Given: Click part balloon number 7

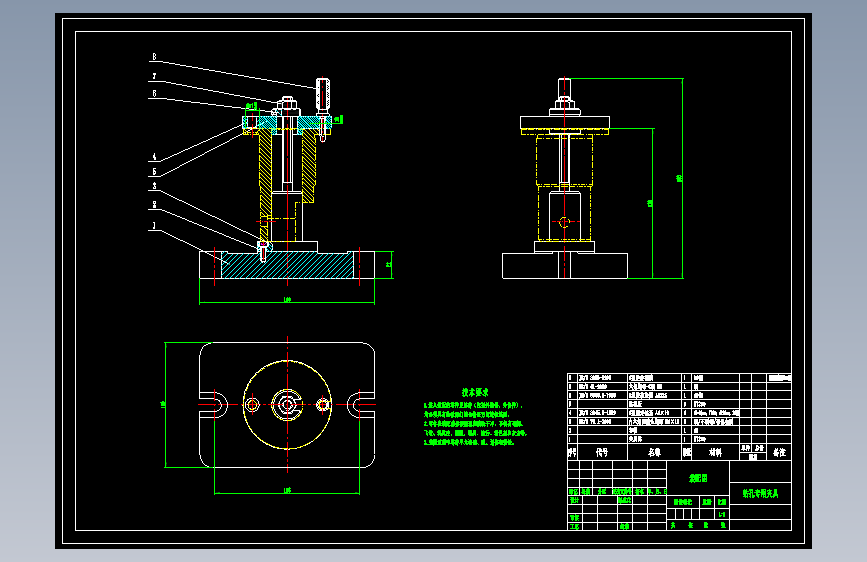Looking at the screenshot, I should 154,76.
